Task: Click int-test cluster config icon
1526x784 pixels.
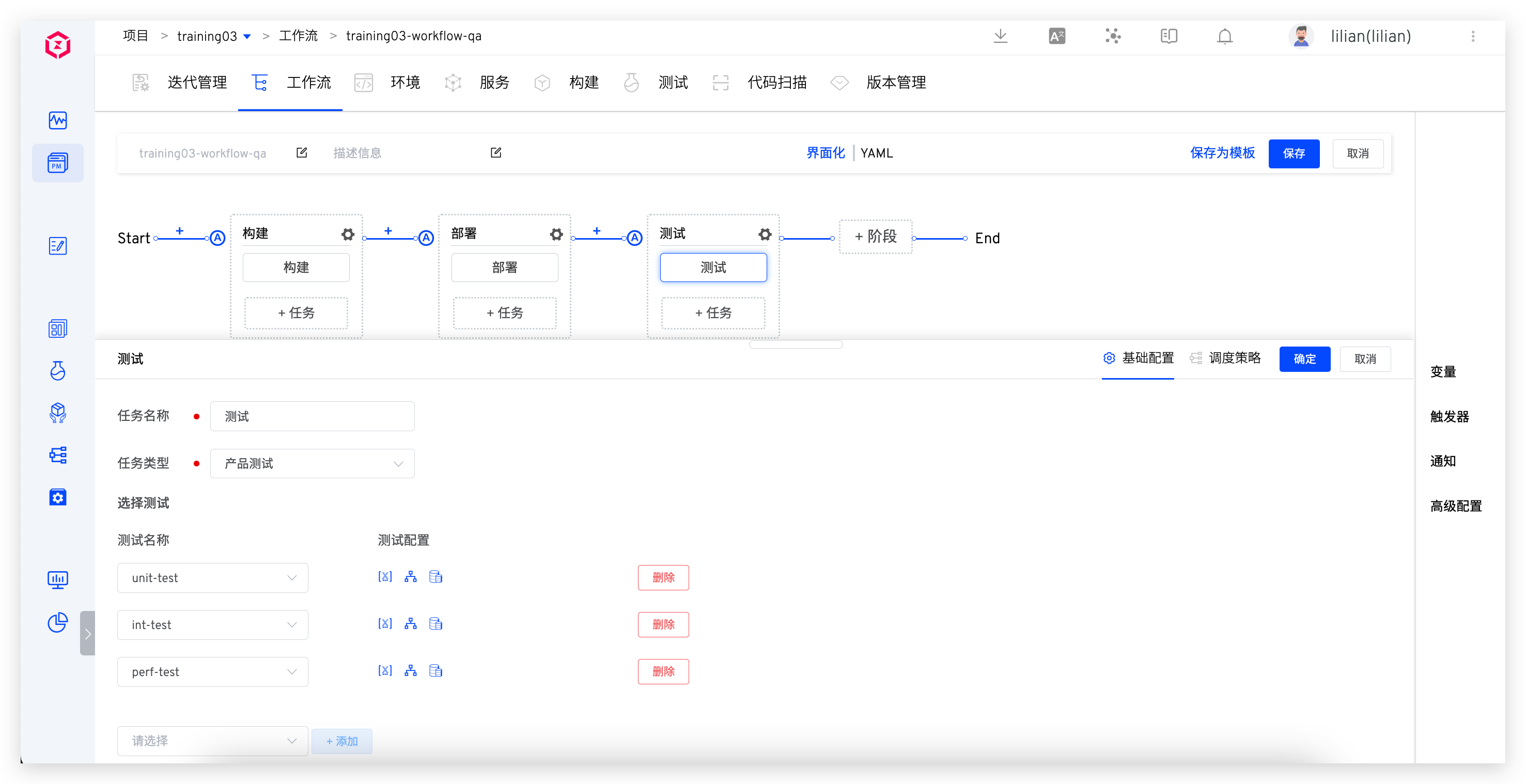Action: (x=411, y=623)
